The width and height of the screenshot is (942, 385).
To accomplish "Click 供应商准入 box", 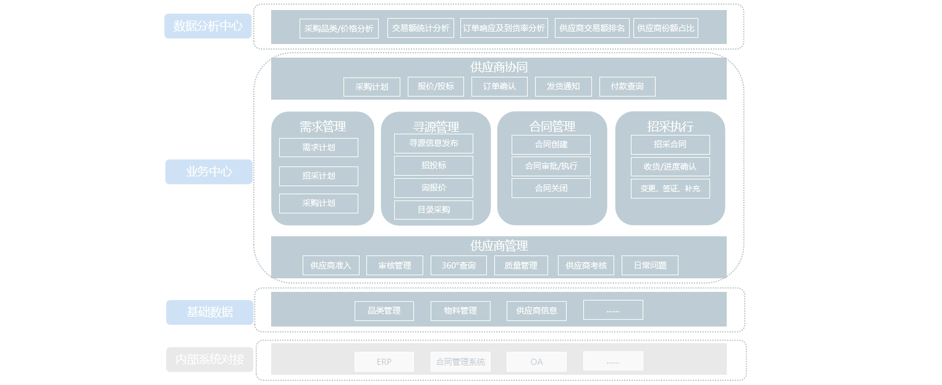I will 331,265.
